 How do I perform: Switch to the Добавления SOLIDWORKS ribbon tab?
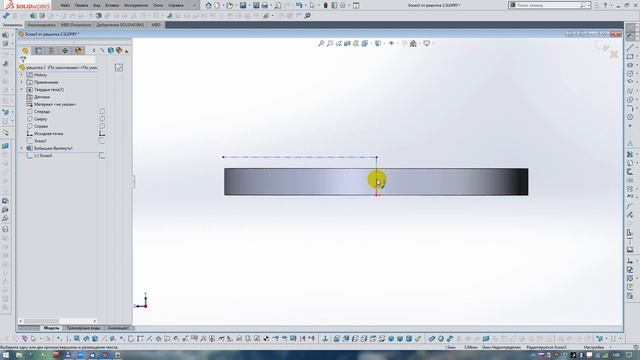[x=120, y=25]
